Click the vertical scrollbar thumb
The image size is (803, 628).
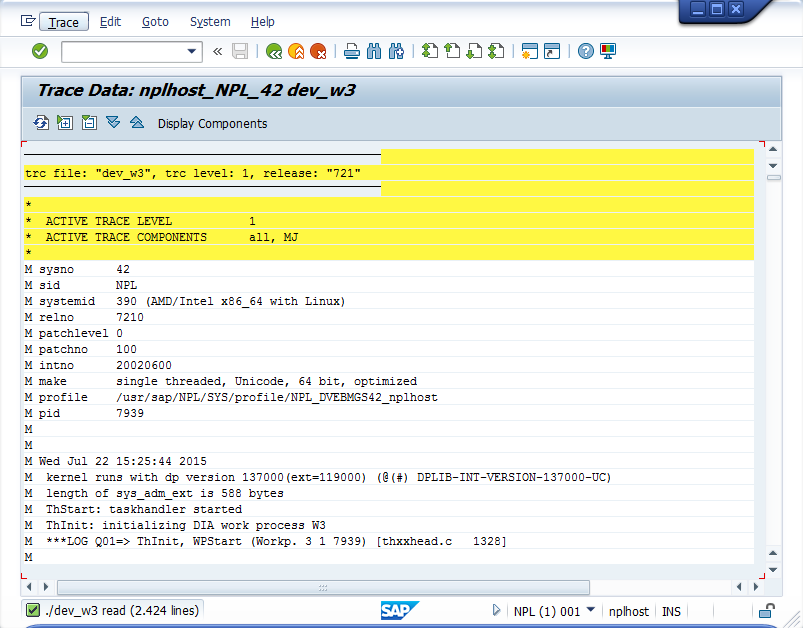click(773, 178)
